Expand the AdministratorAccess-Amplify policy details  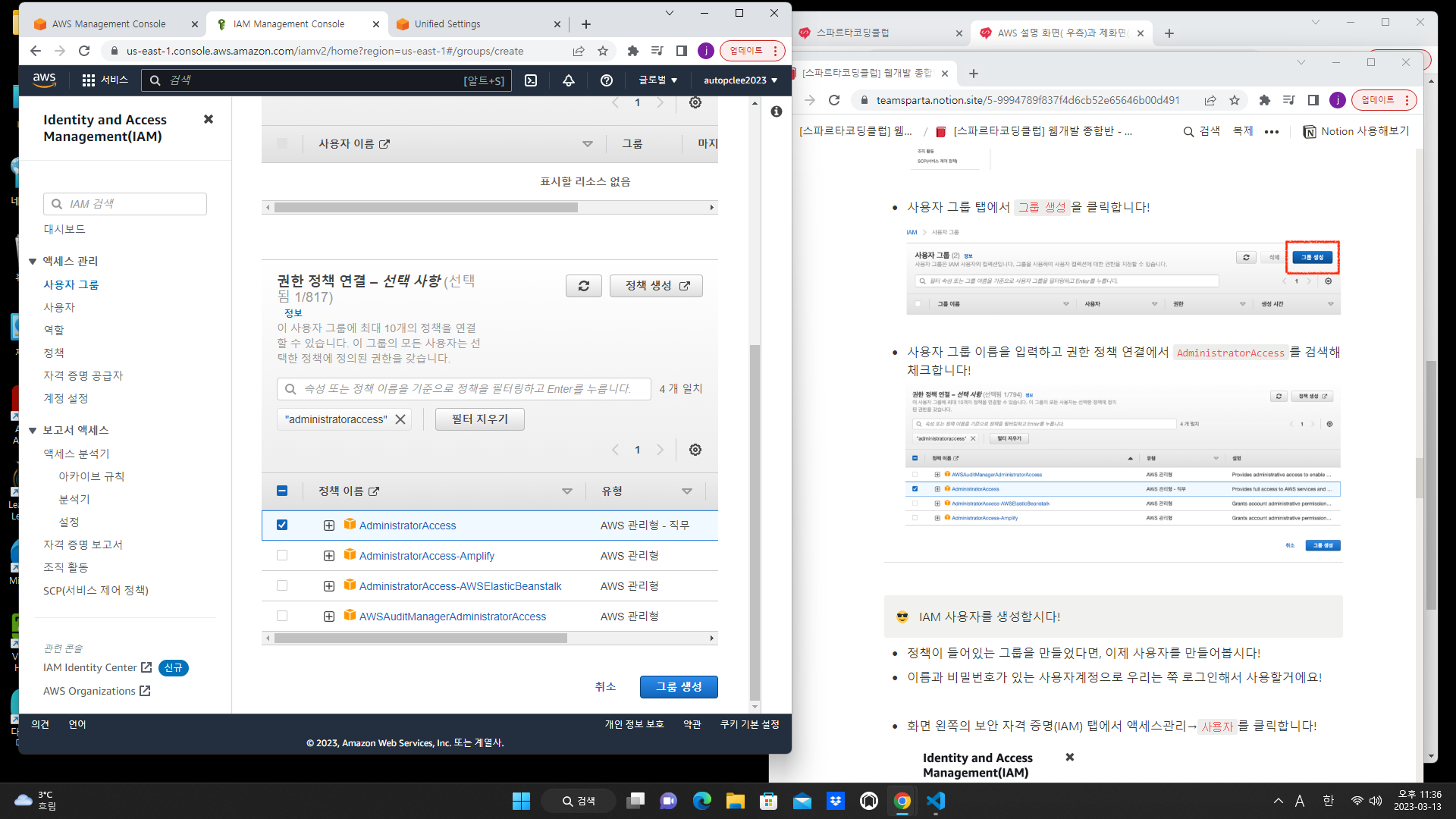tap(329, 556)
